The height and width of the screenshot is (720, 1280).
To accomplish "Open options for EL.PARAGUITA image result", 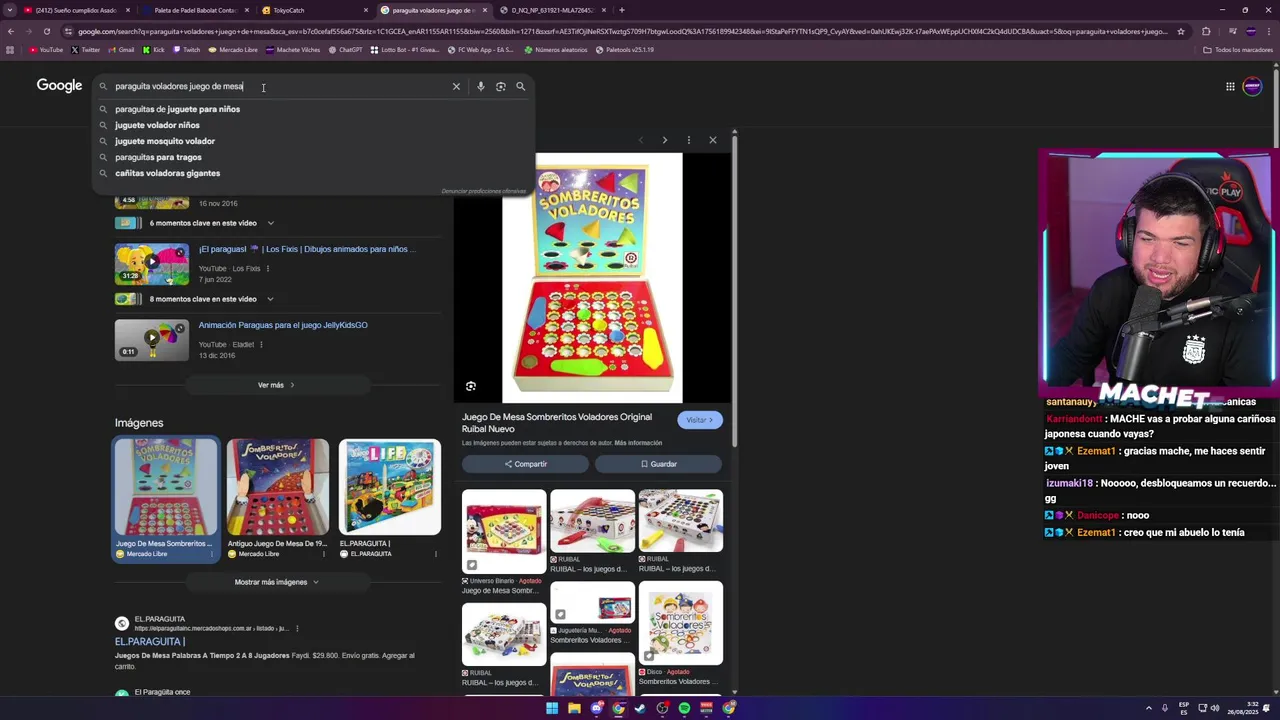I will coord(435,553).
